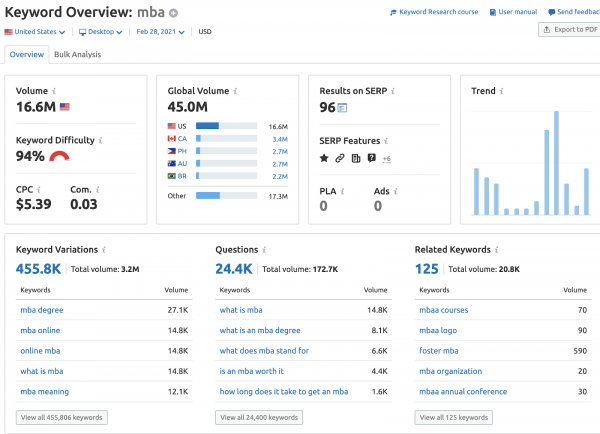Viewport: 600px width, 434px height.
Task: Click the Results on SERP info icon
Action: (x=393, y=91)
